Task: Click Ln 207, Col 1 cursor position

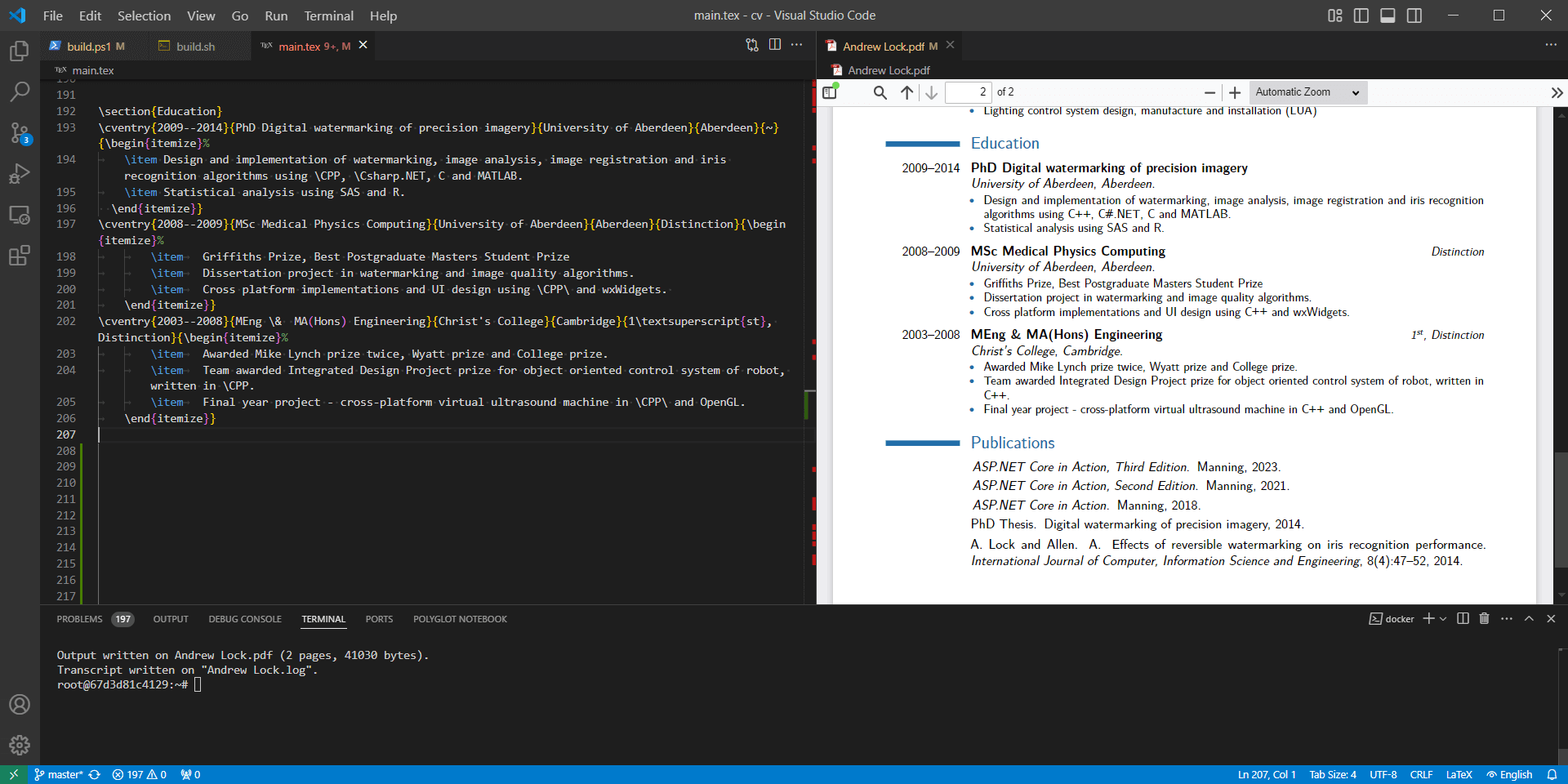Action: 1267,774
